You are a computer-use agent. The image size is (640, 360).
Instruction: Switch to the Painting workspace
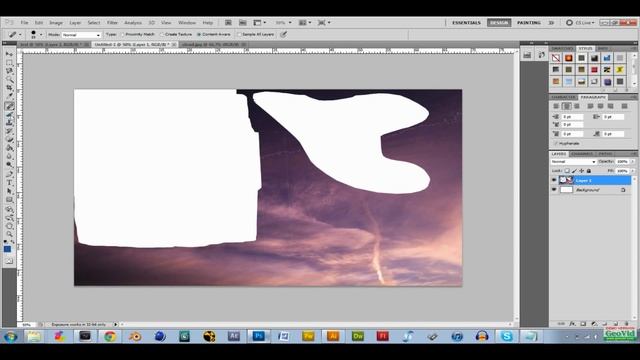529,23
